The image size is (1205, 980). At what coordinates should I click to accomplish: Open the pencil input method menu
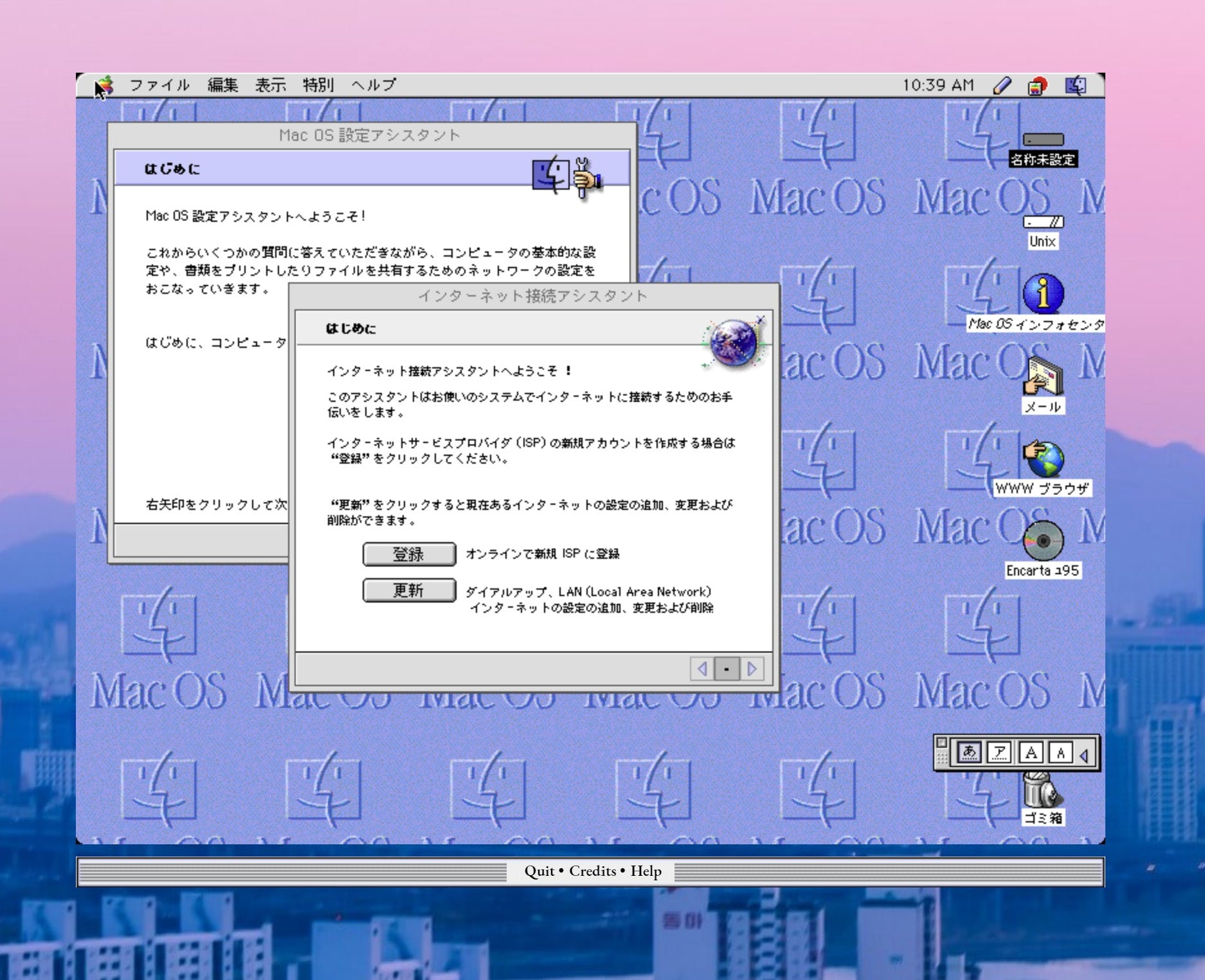(1002, 85)
